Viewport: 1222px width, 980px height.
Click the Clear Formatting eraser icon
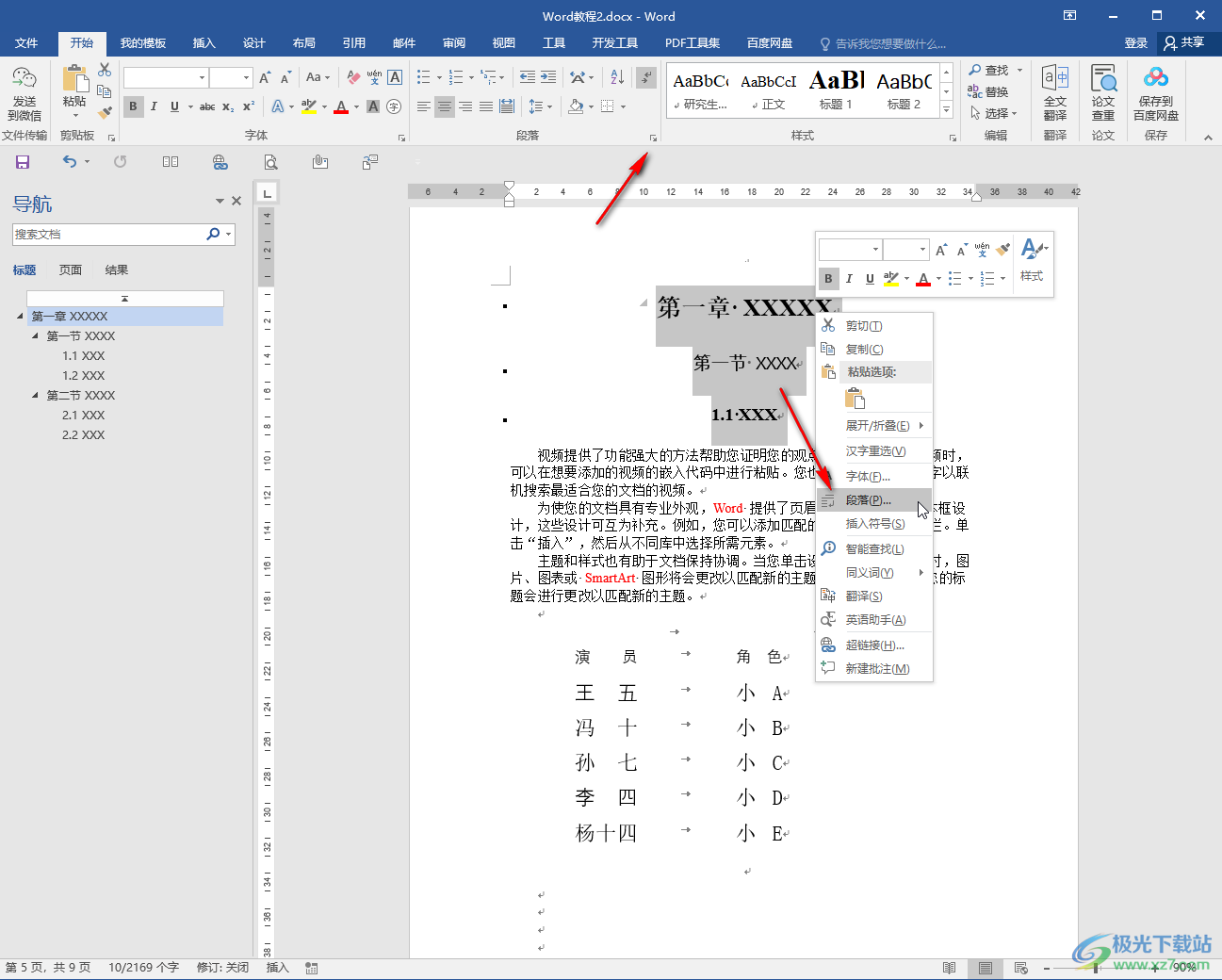click(x=353, y=77)
